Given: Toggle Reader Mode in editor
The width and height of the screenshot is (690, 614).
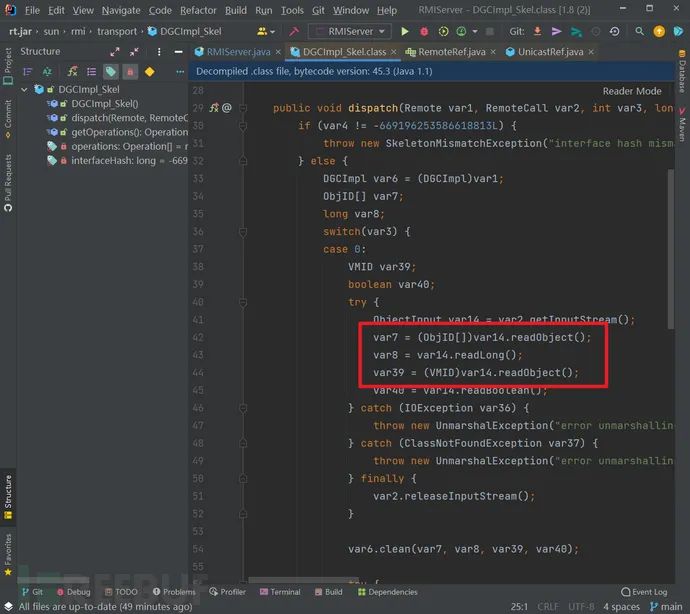Looking at the screenshot, I should [631, 91].
